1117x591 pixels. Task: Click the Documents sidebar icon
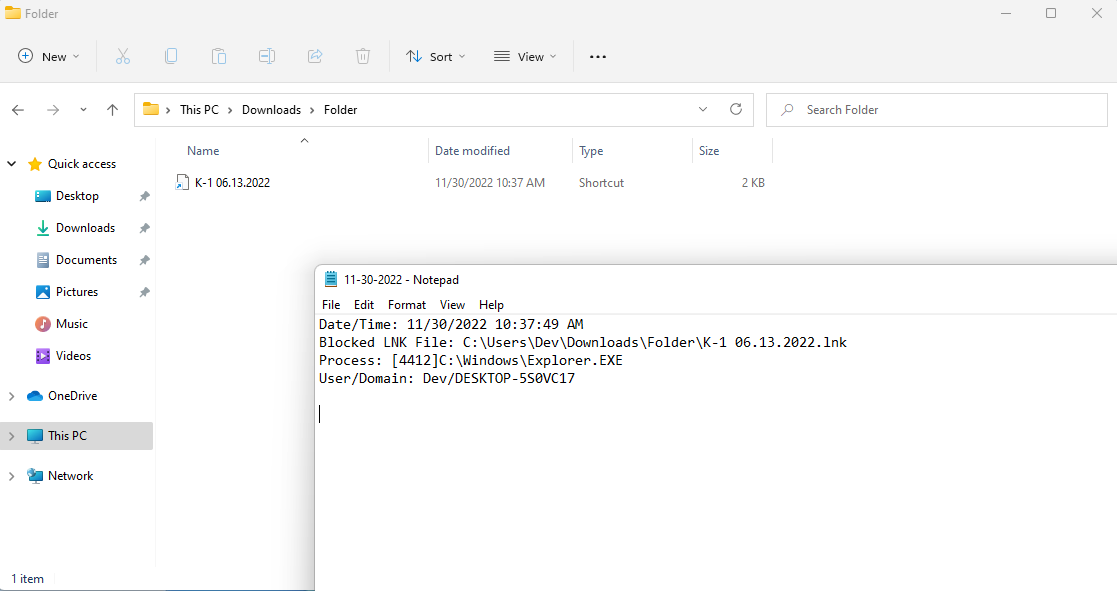tap(43, 260)
